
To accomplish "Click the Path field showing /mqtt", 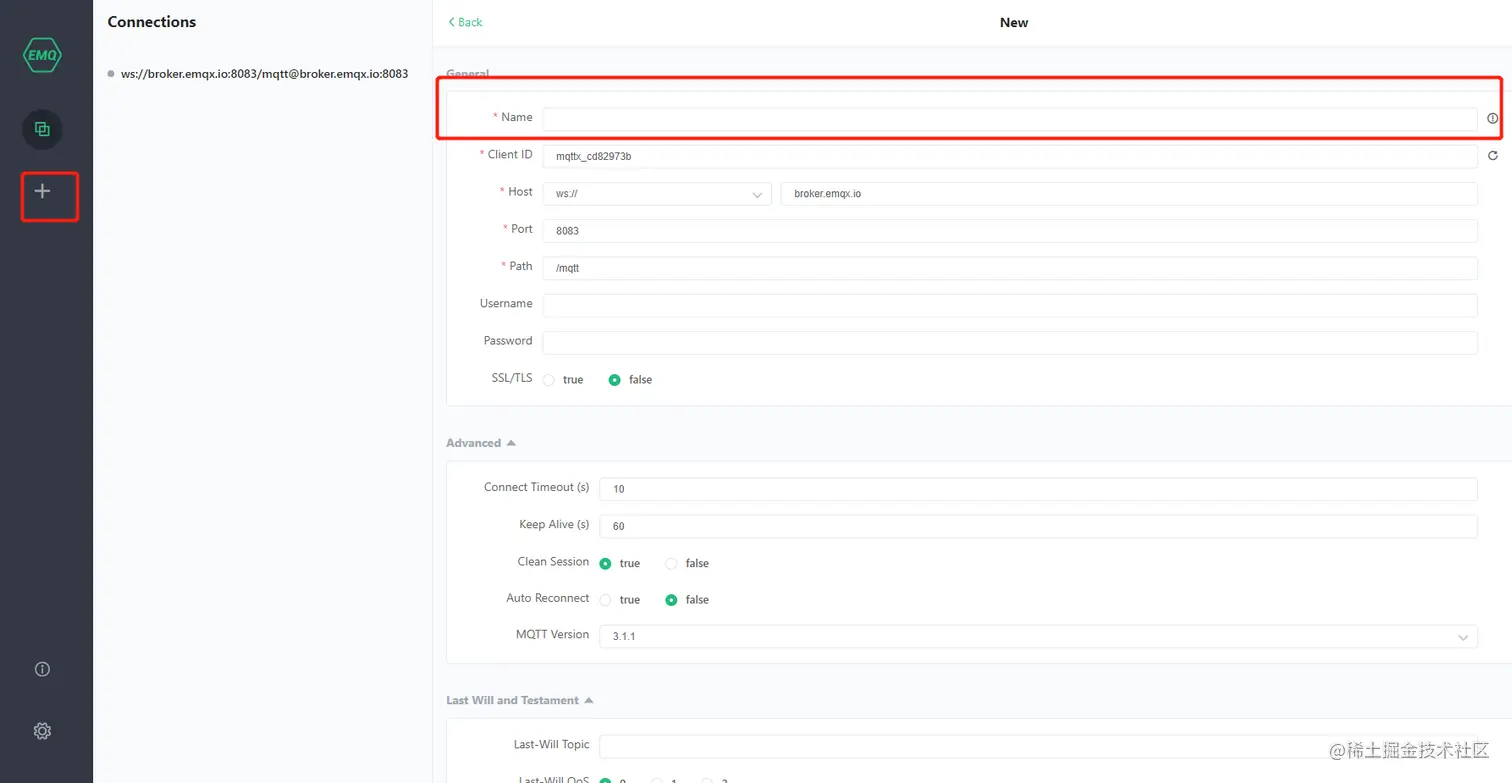I will pos(1010,268).
